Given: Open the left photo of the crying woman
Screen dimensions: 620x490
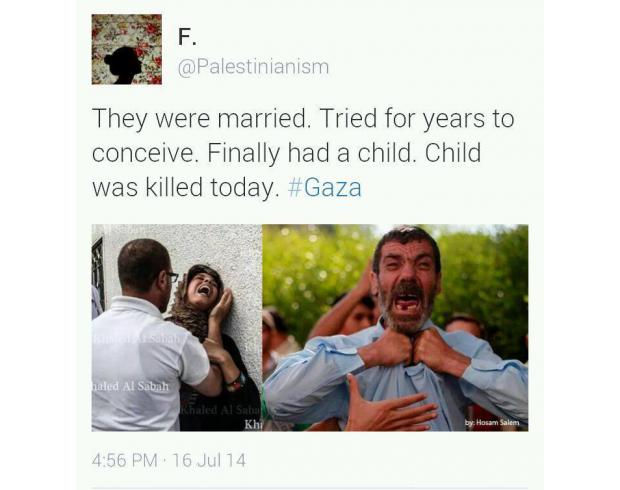Looking at the screenshot, I should (177, 327).
